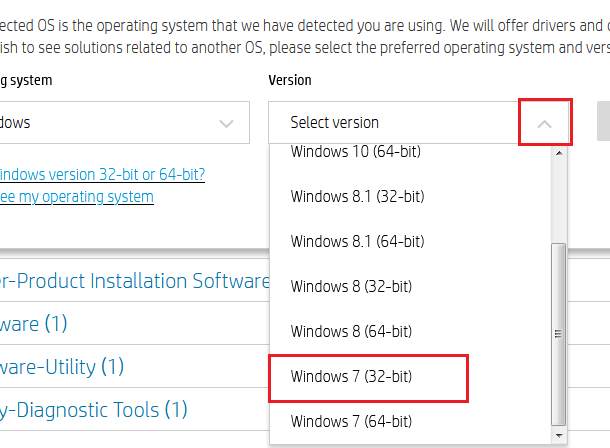Select Windows 8.1 (32-bit) option
Viewport: 610px width, 448px height.
[x=357, y=196]
